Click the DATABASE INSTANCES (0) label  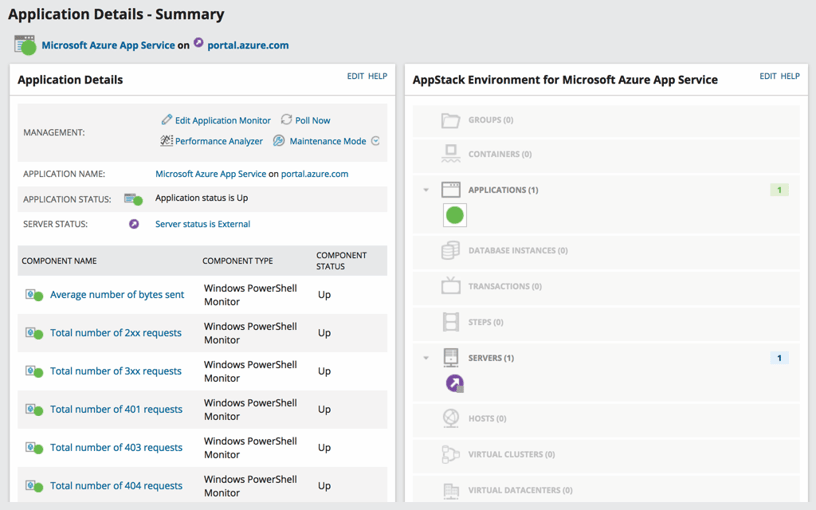(518, 250)
